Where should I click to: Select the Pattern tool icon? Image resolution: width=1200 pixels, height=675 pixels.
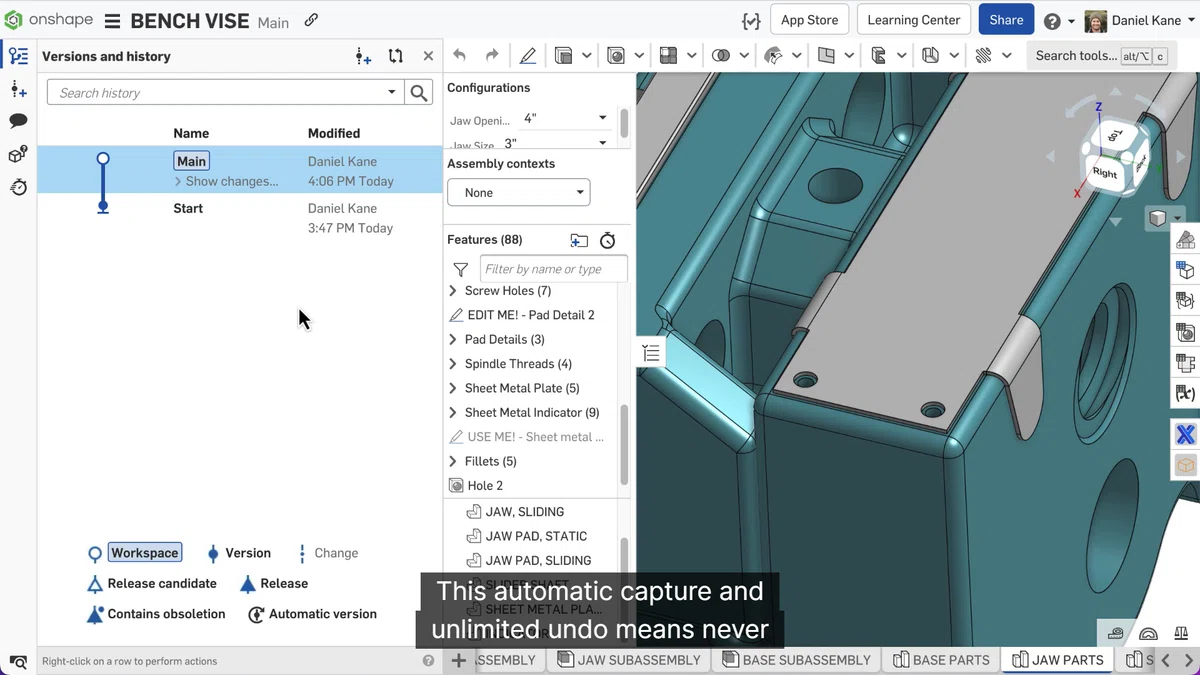[x=669, y=56]
